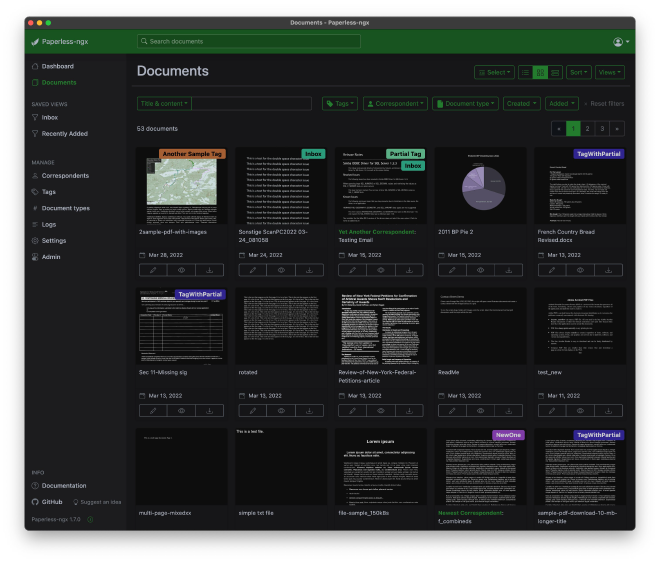Viewport: 660px width, 563px height.
Task: Open the Created date filter dropdown
Action: (x=522, y=104)
